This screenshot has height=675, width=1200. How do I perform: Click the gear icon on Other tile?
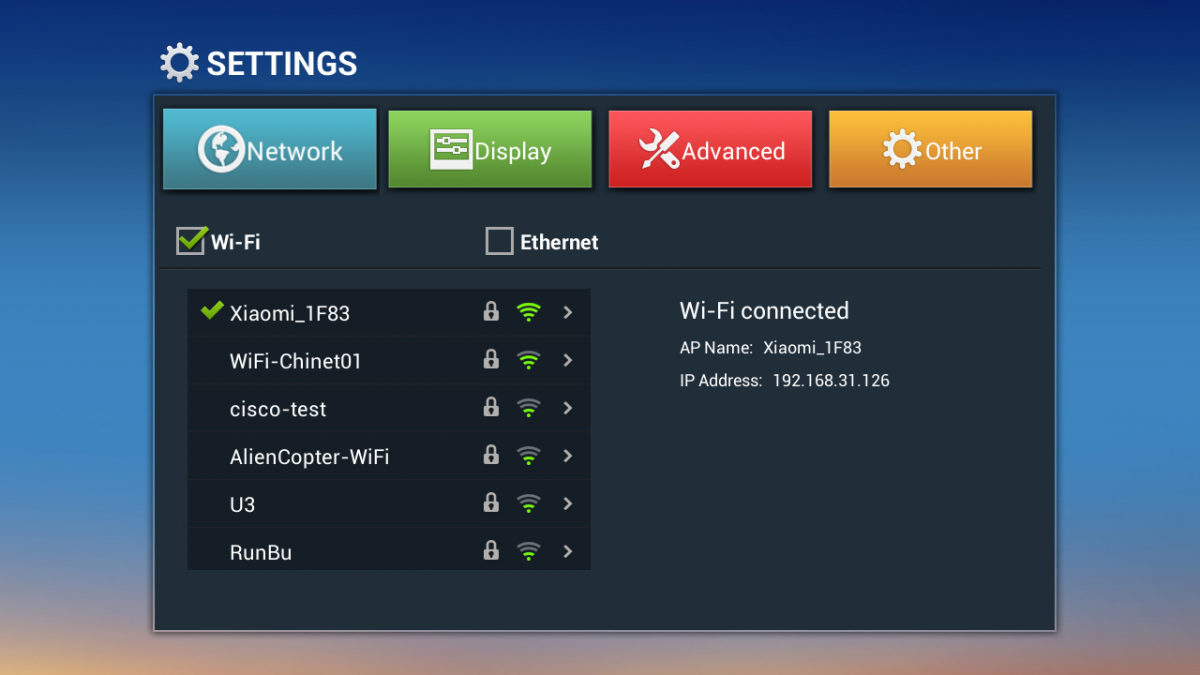[x=902, y=150]
